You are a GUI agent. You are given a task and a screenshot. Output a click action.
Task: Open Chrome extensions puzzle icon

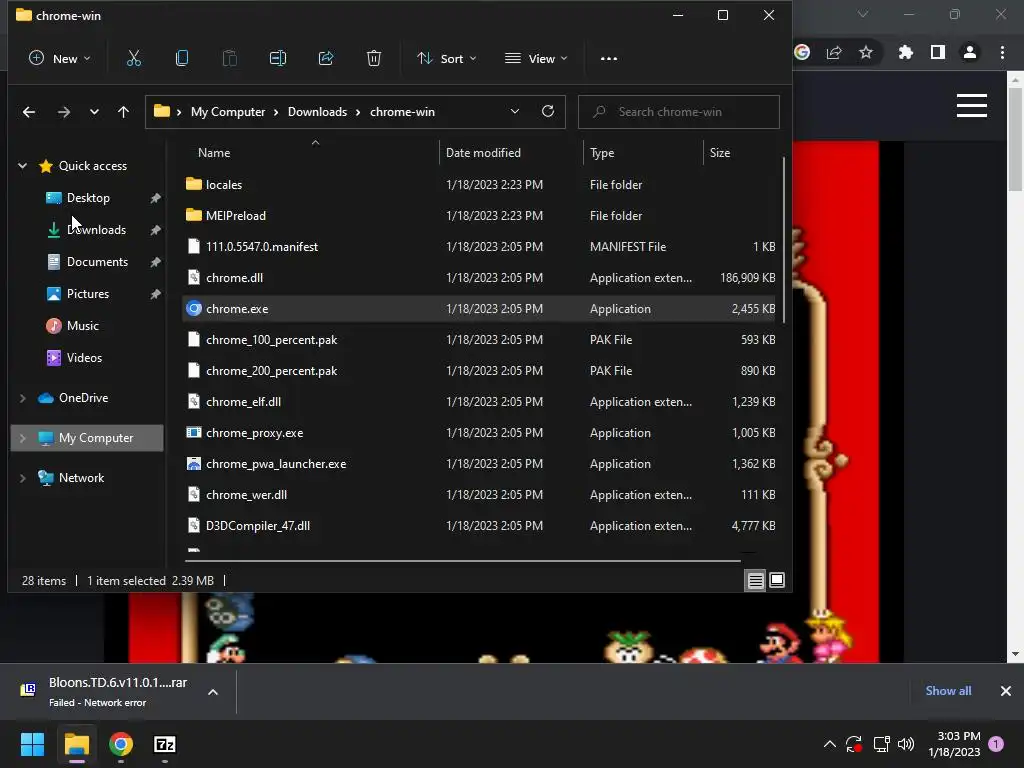pos(906,52)
